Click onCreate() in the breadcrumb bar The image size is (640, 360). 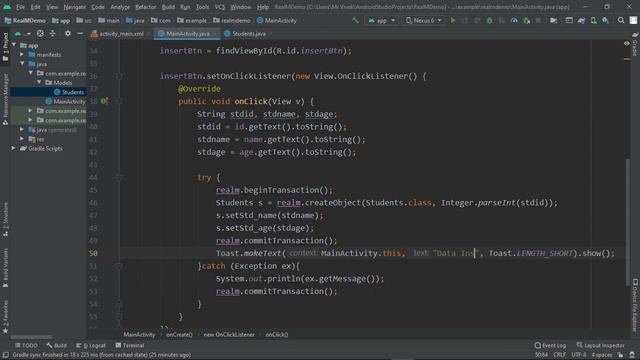(x=179, y=335)
